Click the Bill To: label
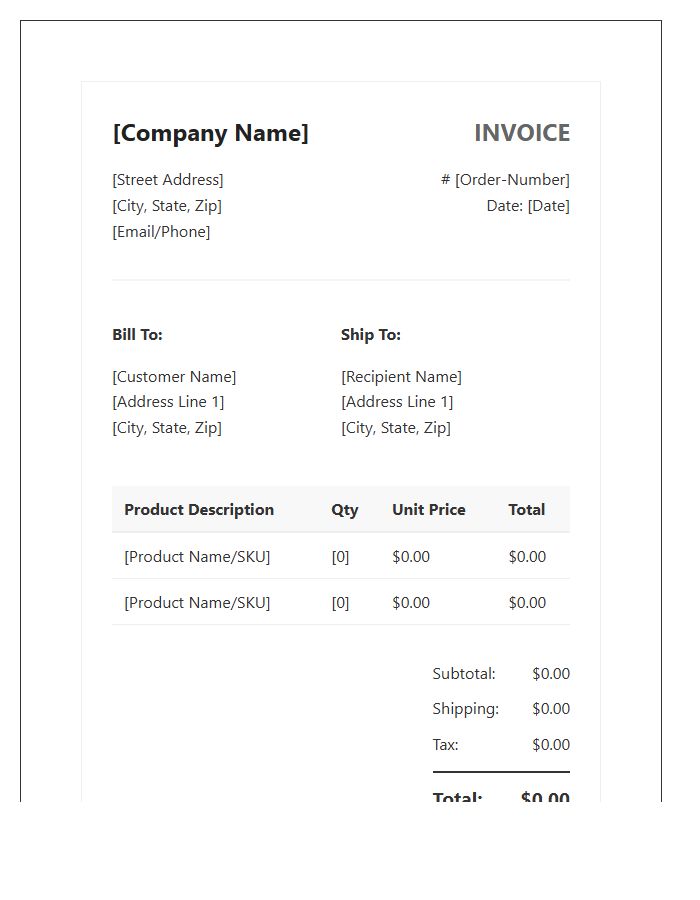The width and height of the screenshot is (700, 900). click(x=138, y=335)
